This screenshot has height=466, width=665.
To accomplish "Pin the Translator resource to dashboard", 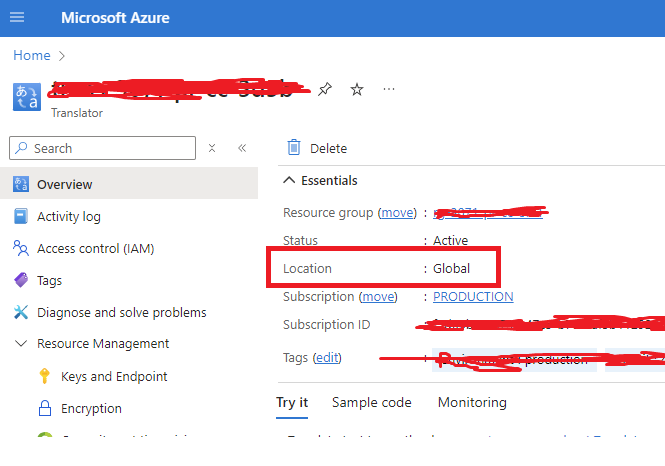I will [x=324, y=90].
